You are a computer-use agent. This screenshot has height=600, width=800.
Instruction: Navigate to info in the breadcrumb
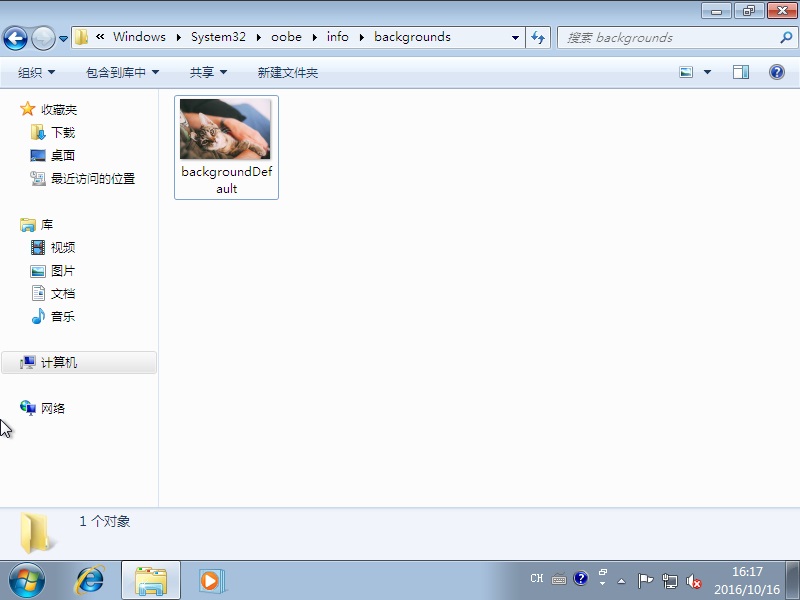coord(337,37)
